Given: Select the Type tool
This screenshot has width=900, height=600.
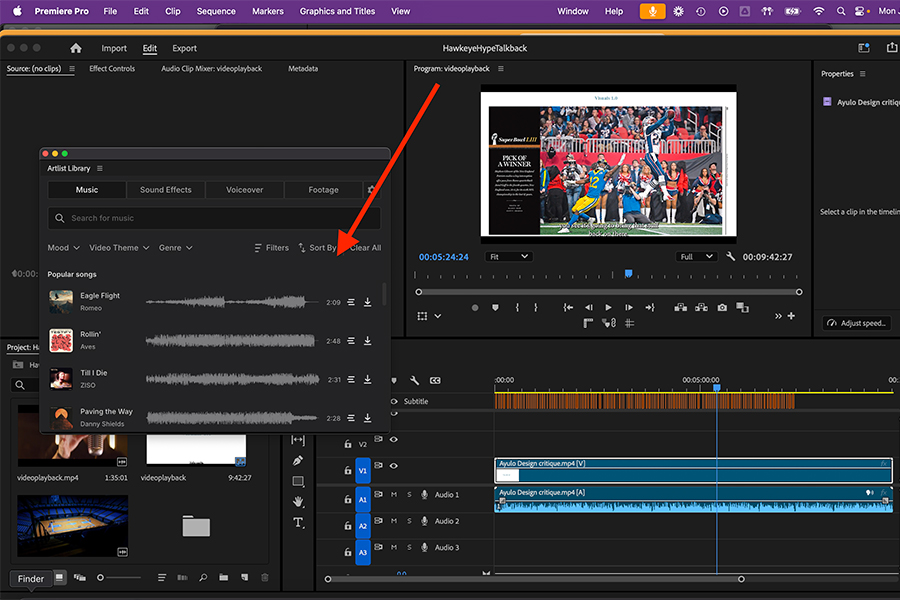Looking at the screenshot, I should click(x=298, y=522).
